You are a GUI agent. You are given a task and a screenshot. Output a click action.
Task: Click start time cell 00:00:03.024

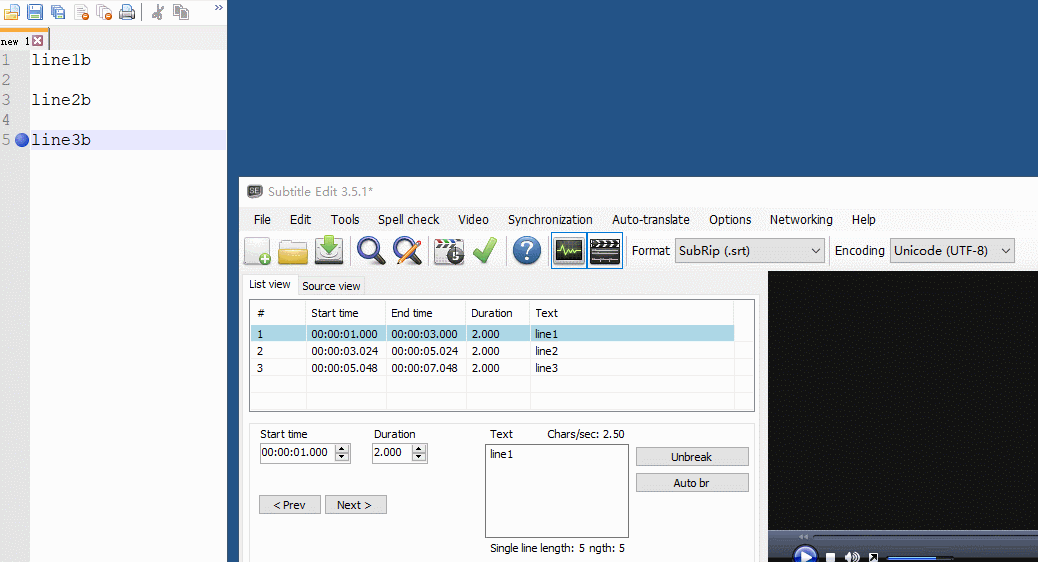click(345, 351)
